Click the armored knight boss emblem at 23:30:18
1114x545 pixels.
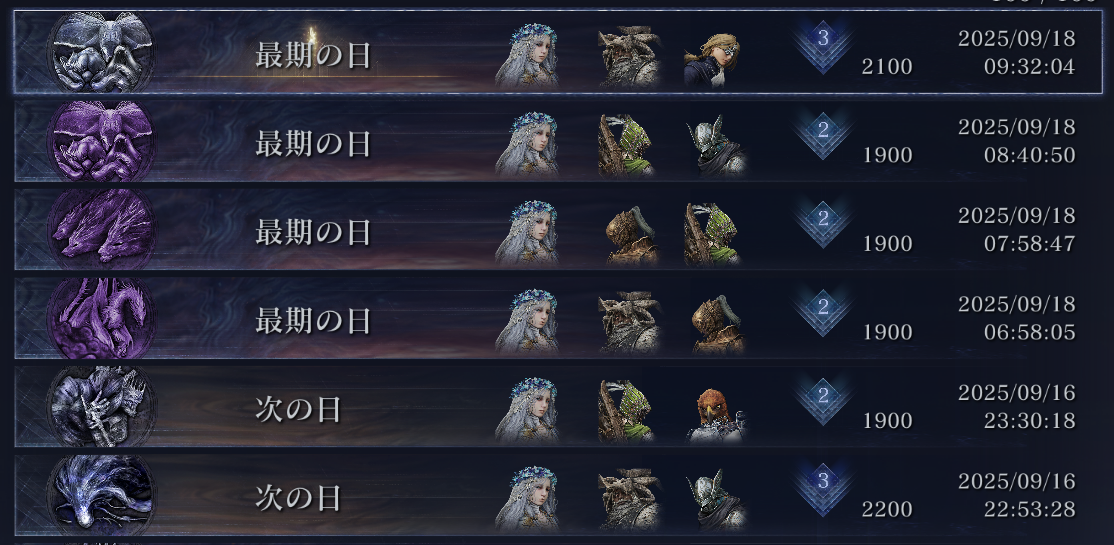click(100, 406)
